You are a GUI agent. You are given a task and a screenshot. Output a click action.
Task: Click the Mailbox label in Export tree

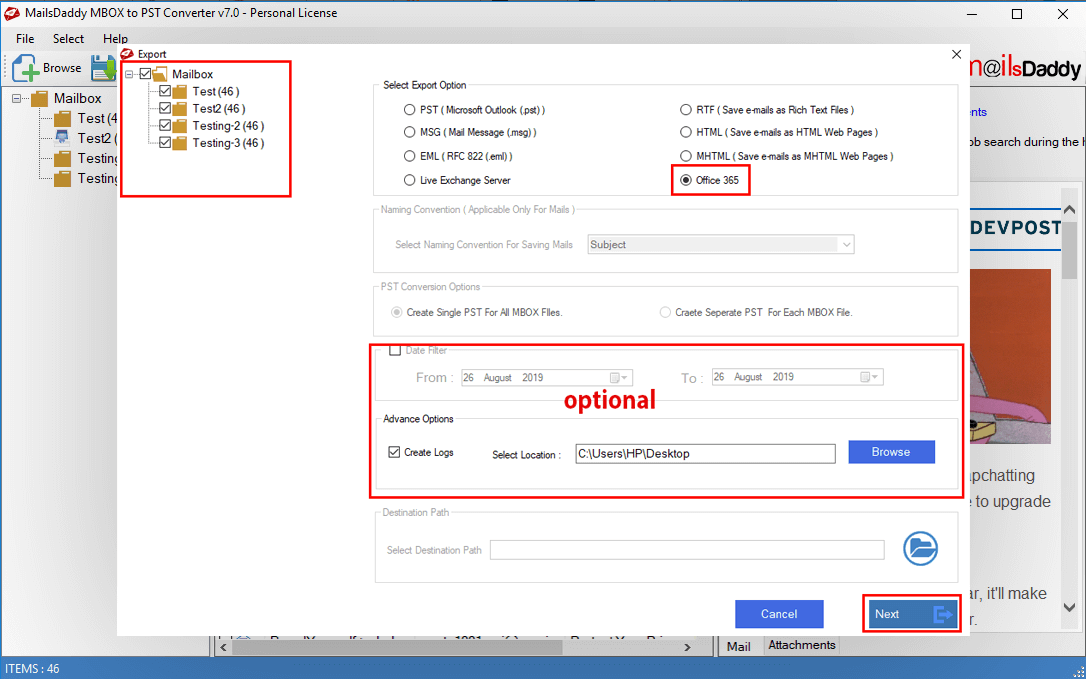point(193,74)
